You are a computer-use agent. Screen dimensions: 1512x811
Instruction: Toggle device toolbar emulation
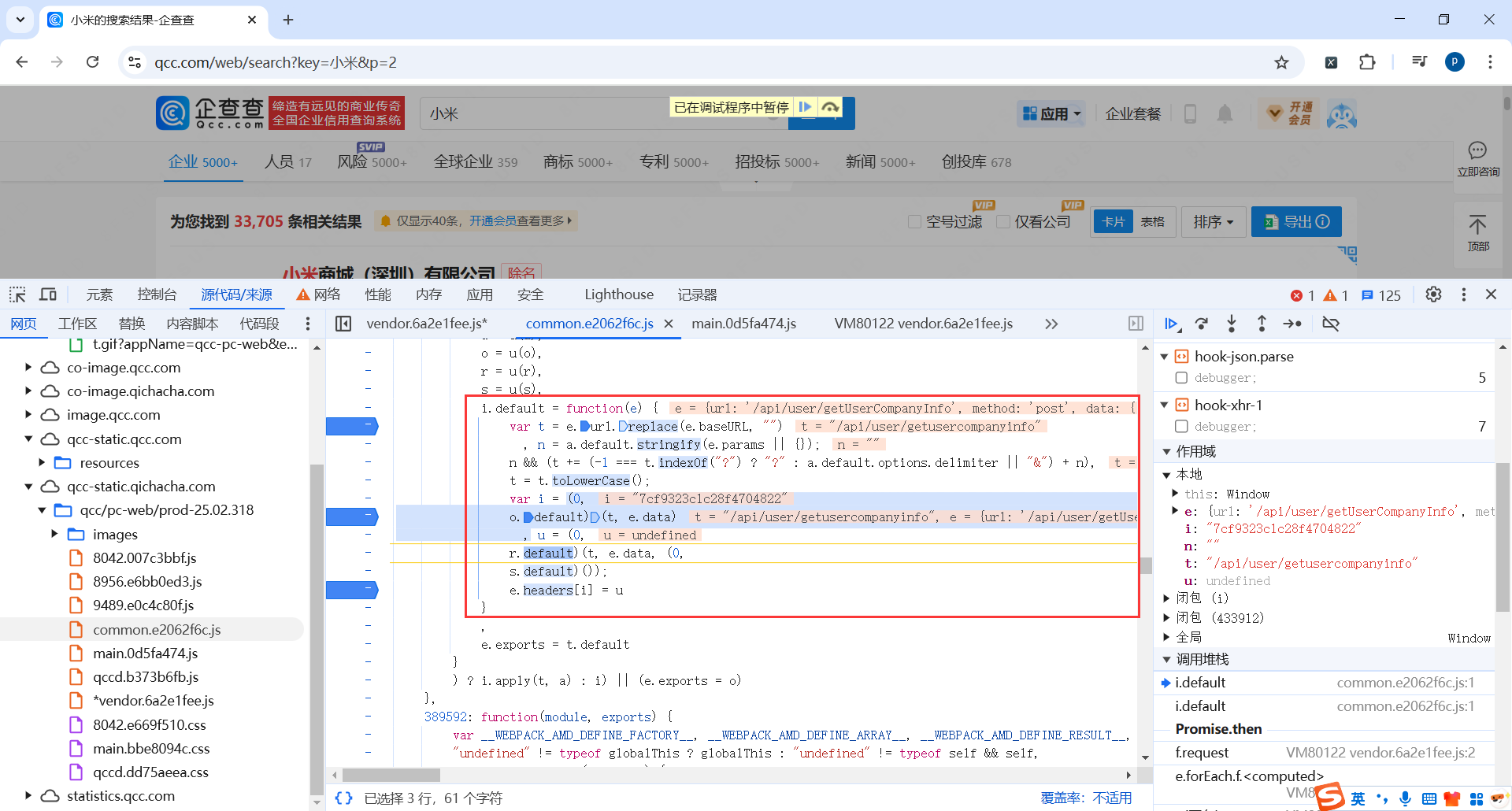click(x=48, y=294)
